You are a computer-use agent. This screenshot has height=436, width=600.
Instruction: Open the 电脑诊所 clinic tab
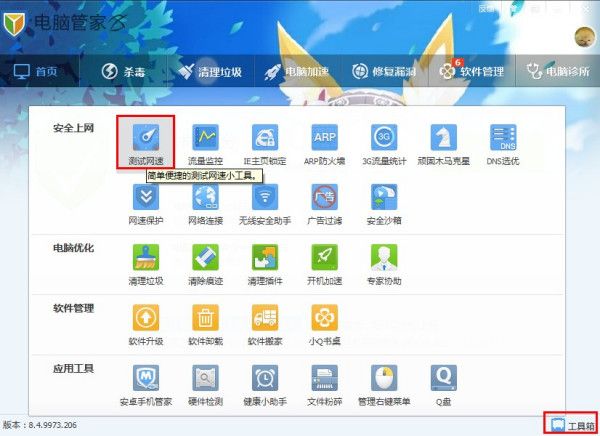[558, 72]
